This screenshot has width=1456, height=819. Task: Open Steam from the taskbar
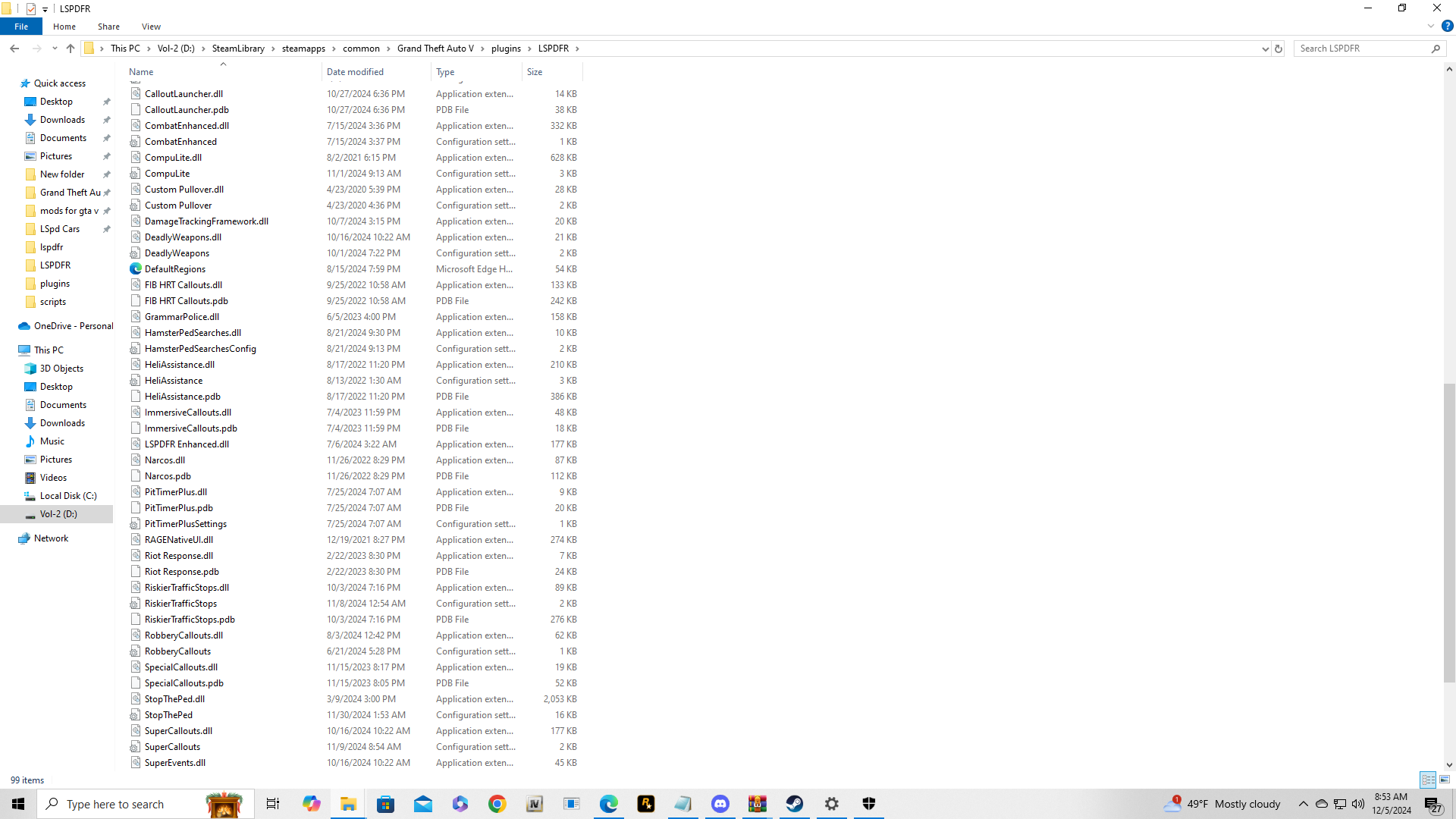tap(795, 804)
